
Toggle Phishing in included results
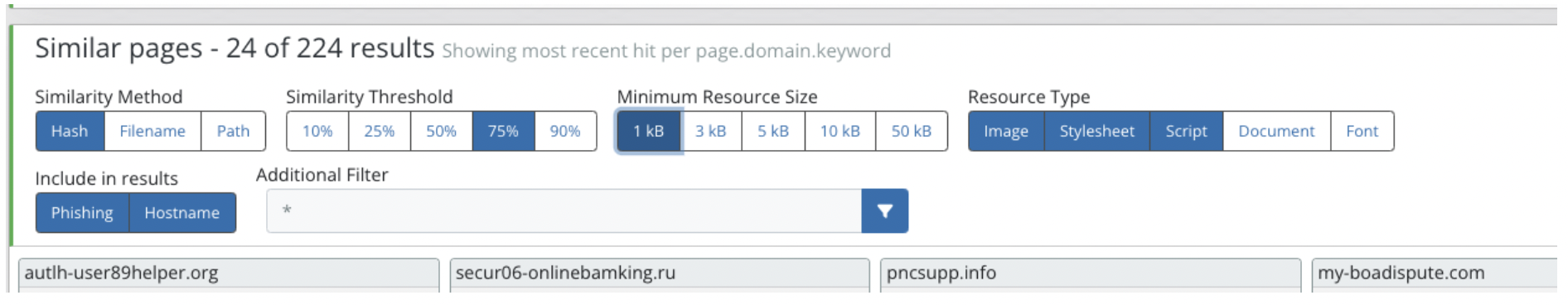[x=82, y=213]
